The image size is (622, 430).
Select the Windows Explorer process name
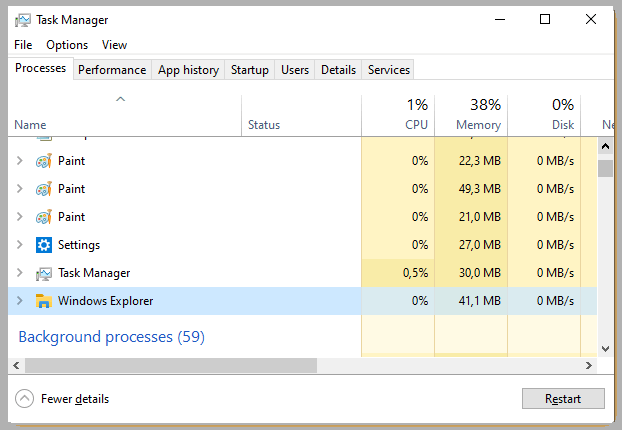pos(106,301)
